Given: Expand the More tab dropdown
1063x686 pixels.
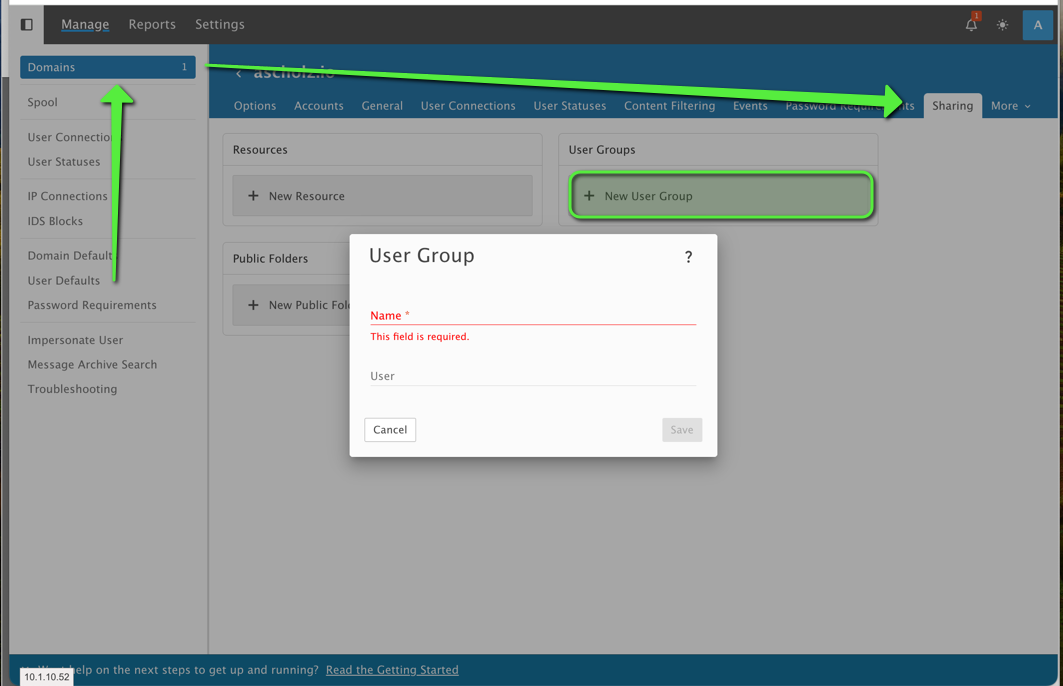Looking at the screenshot, I should (x=1010, y=106).
